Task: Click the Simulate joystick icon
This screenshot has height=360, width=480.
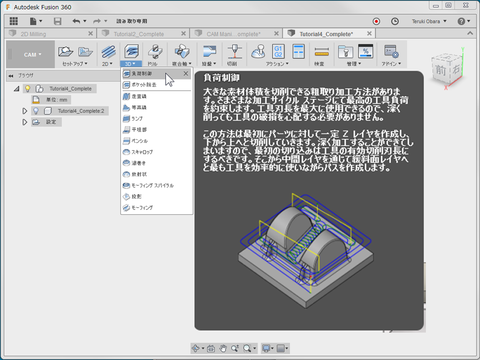Action: [258, 52]
